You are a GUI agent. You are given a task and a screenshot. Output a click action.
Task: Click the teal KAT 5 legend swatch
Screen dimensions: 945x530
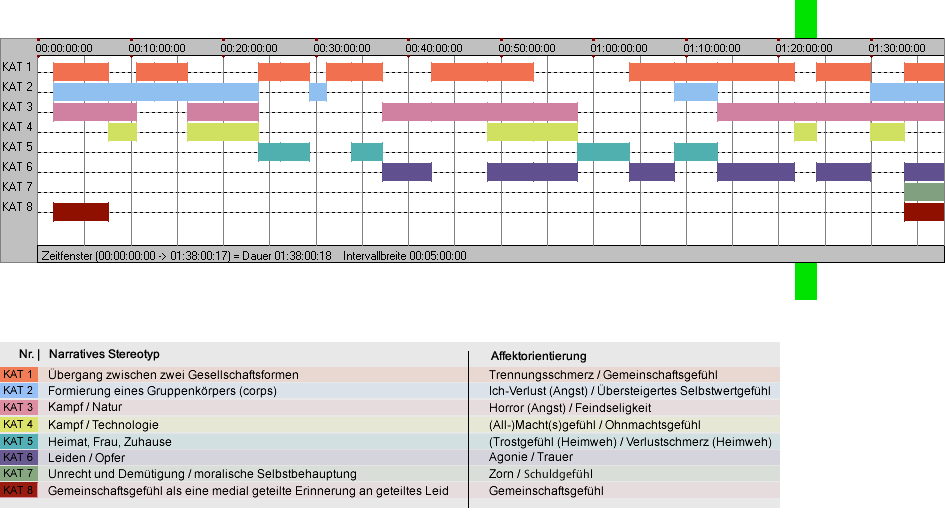point(19,441)
